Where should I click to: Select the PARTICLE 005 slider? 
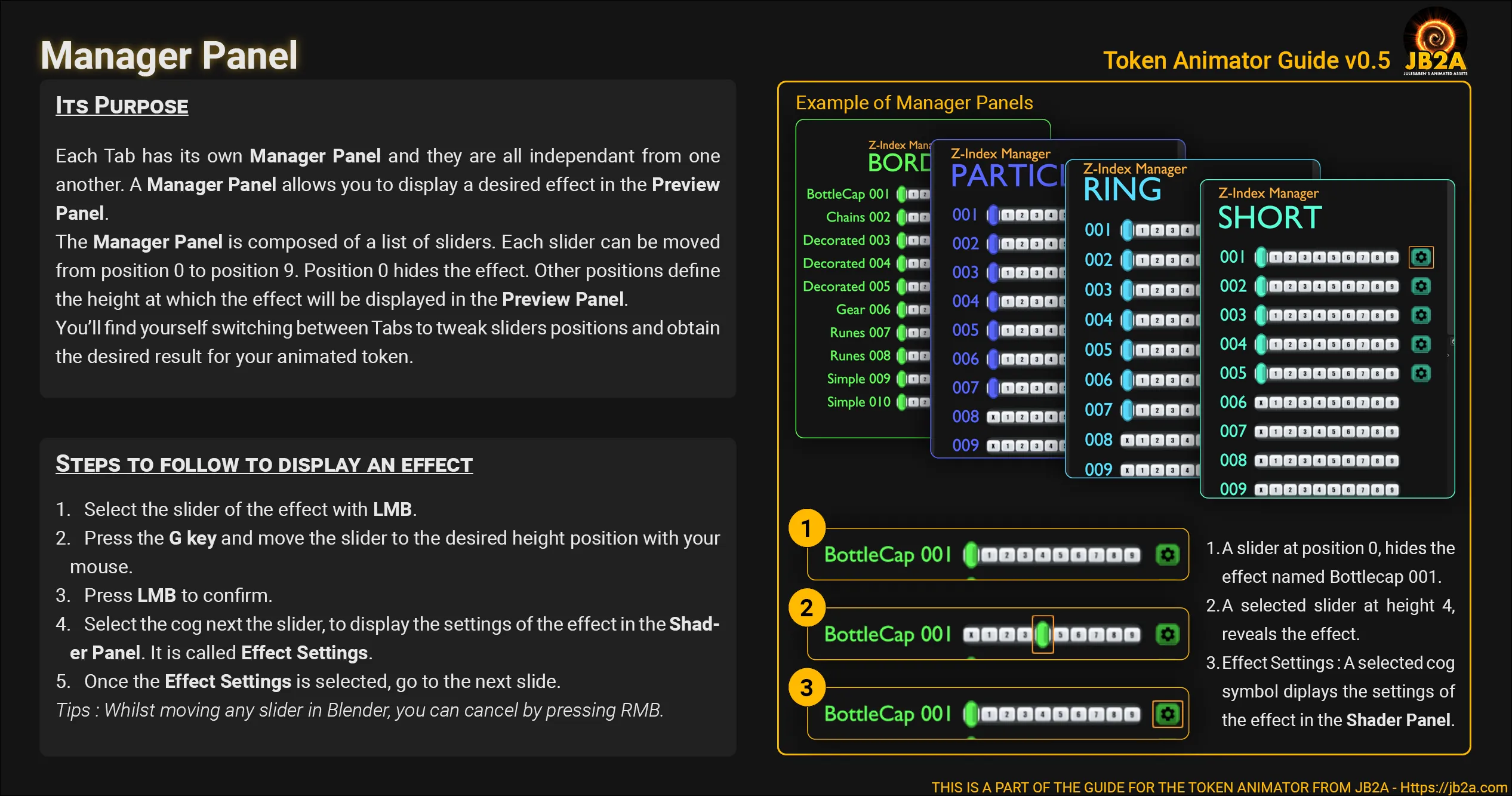(1026, 330)
